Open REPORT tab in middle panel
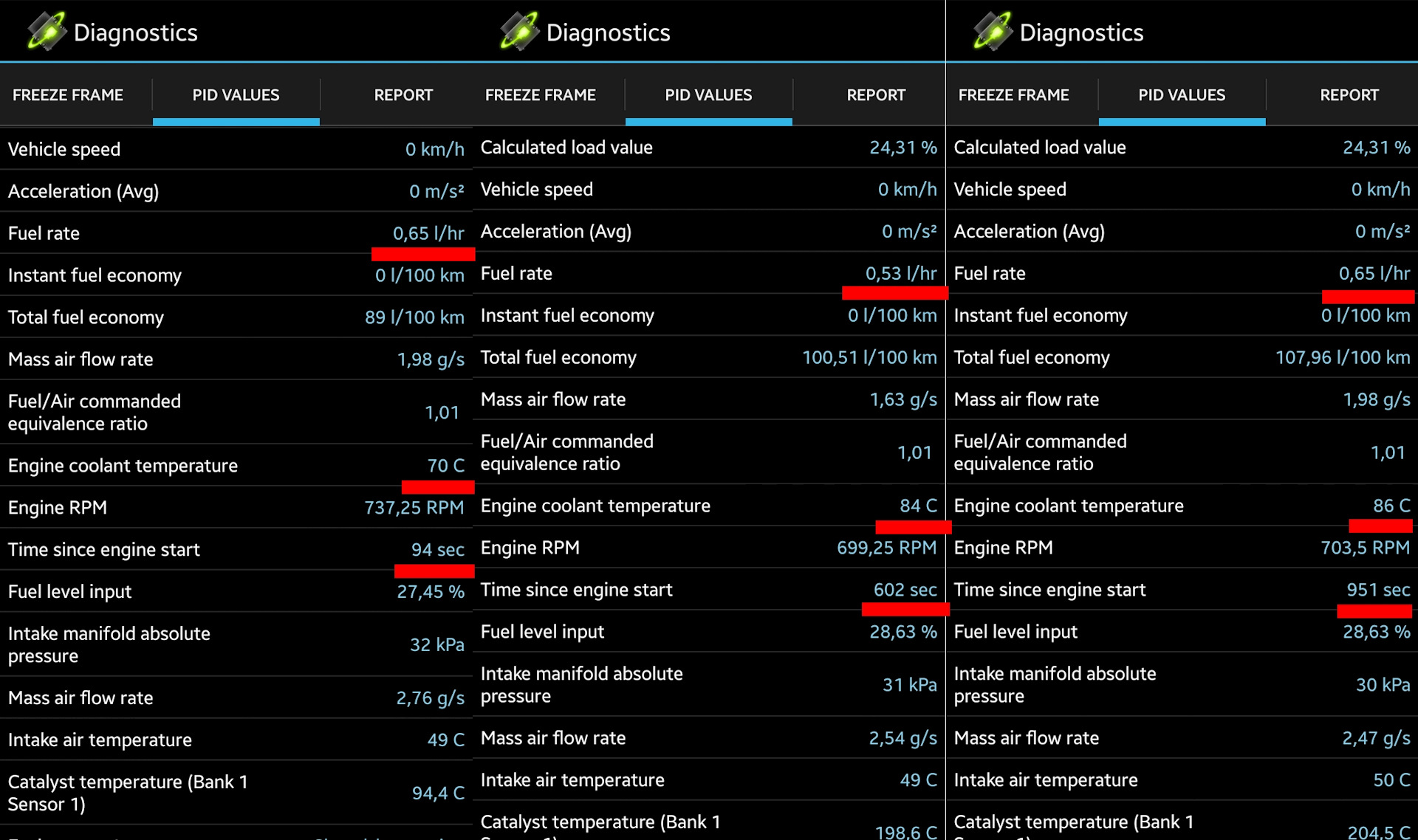 pos(876,95)
